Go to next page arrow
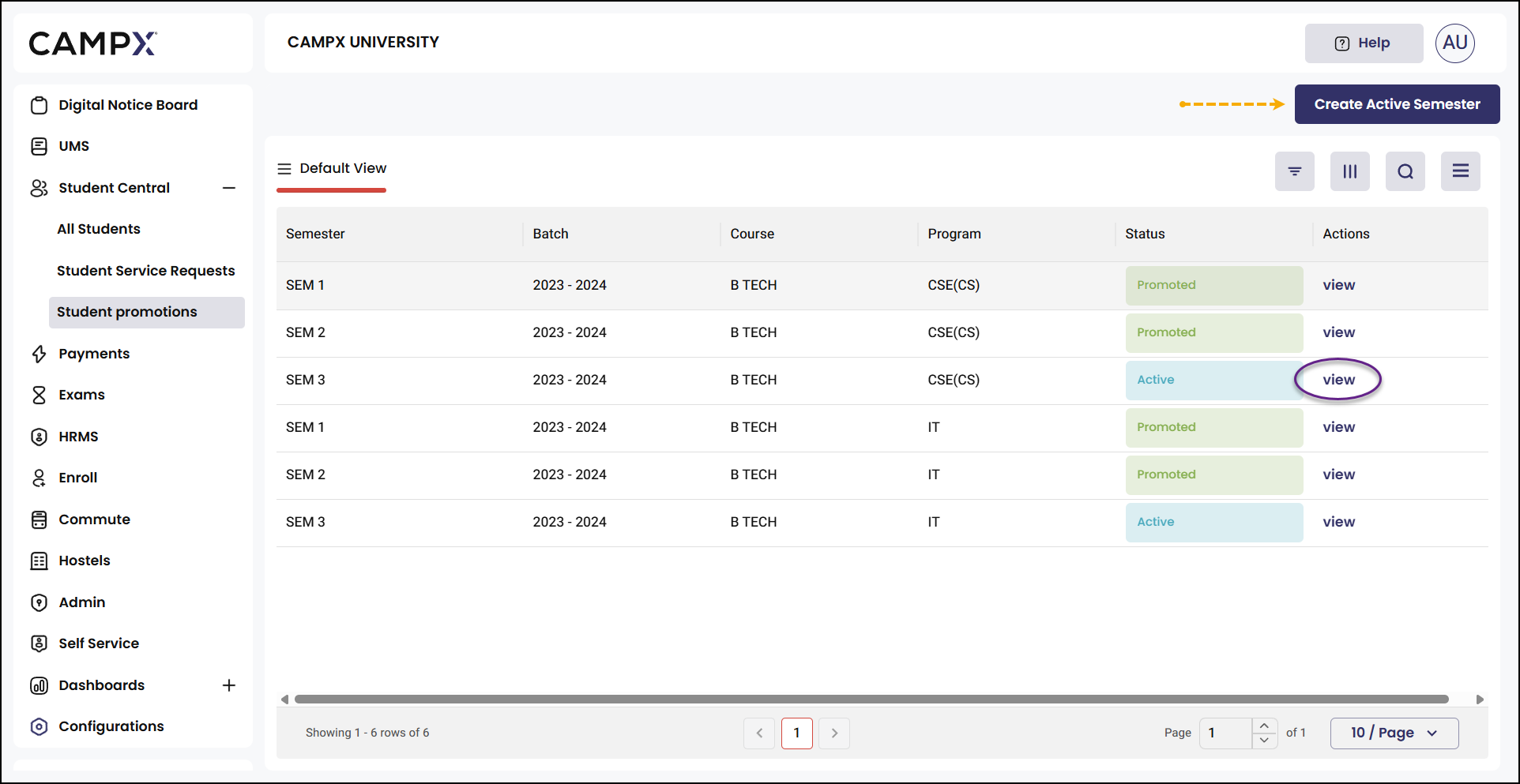1520x784 pixels. pyautogui.click(x=834, y=733)
